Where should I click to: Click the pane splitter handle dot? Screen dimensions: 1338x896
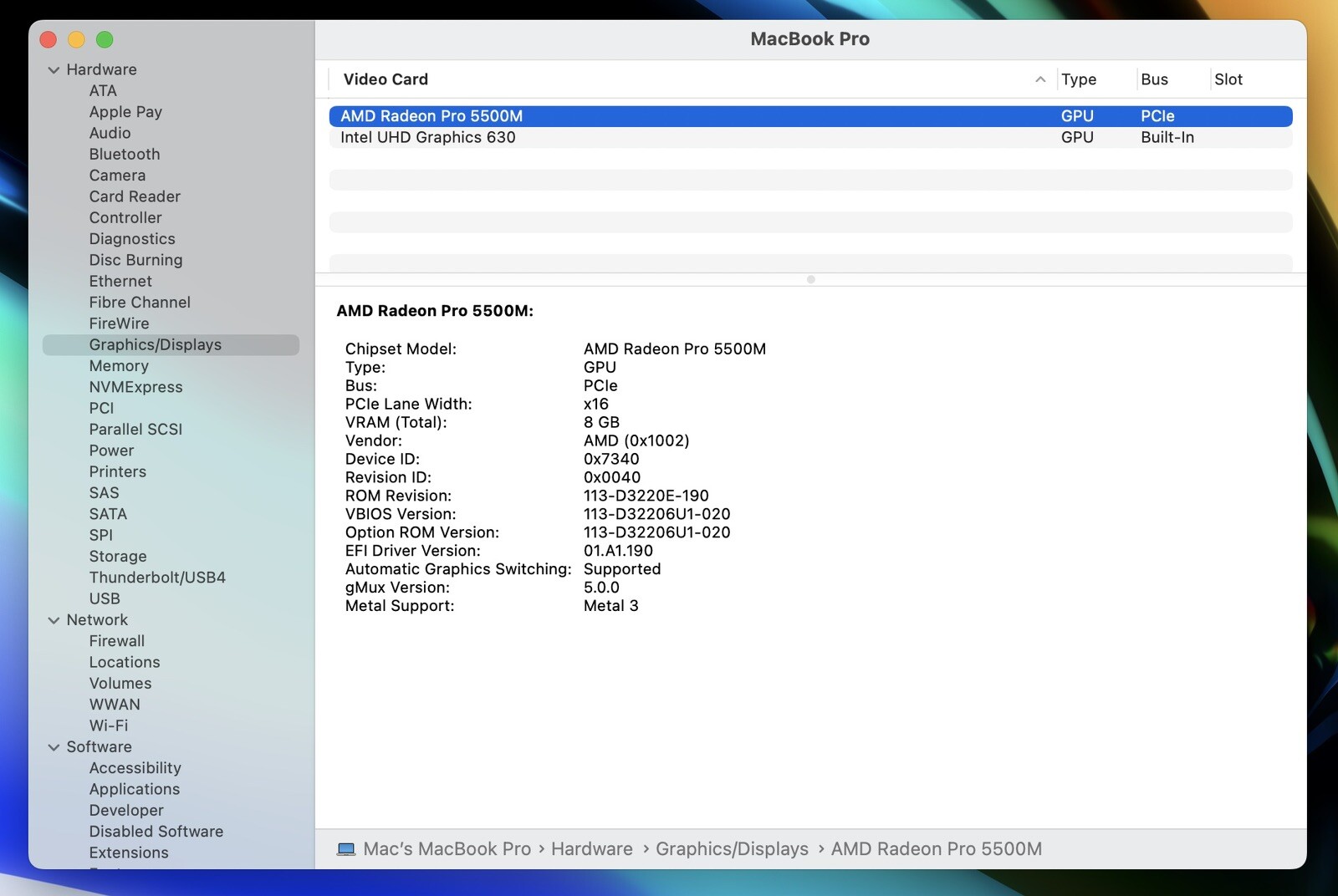tap(810, 280)
